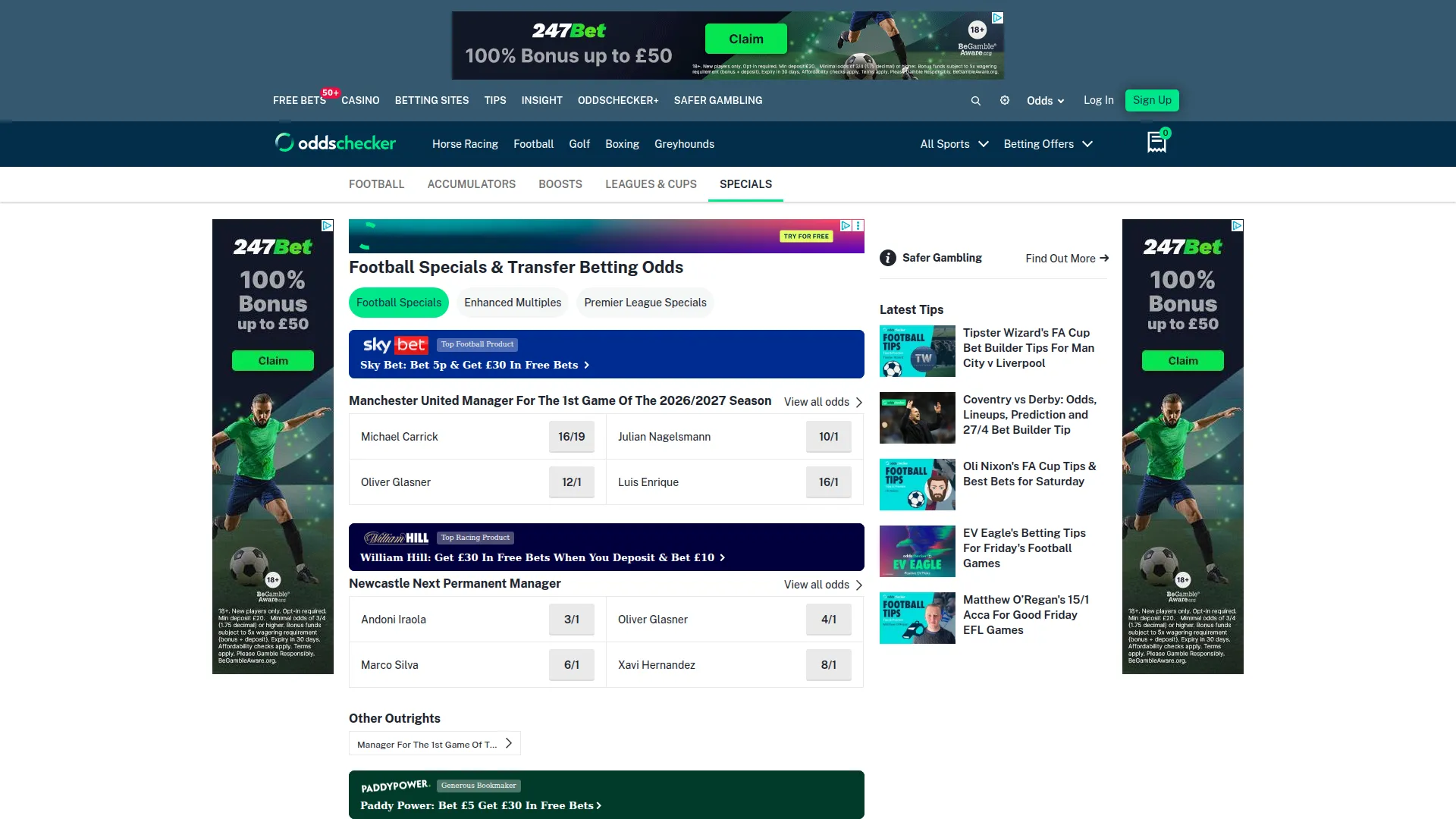1456x819 pixels.
Task: Click the search magnifier icon
Action: [976, 101]
